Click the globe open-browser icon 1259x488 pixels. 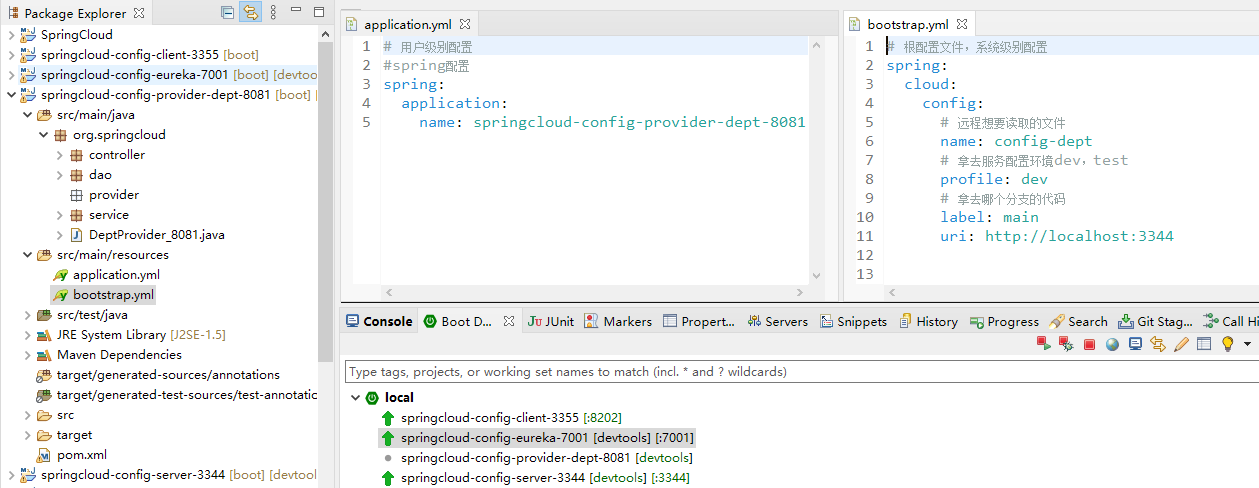click(1112, 344)
